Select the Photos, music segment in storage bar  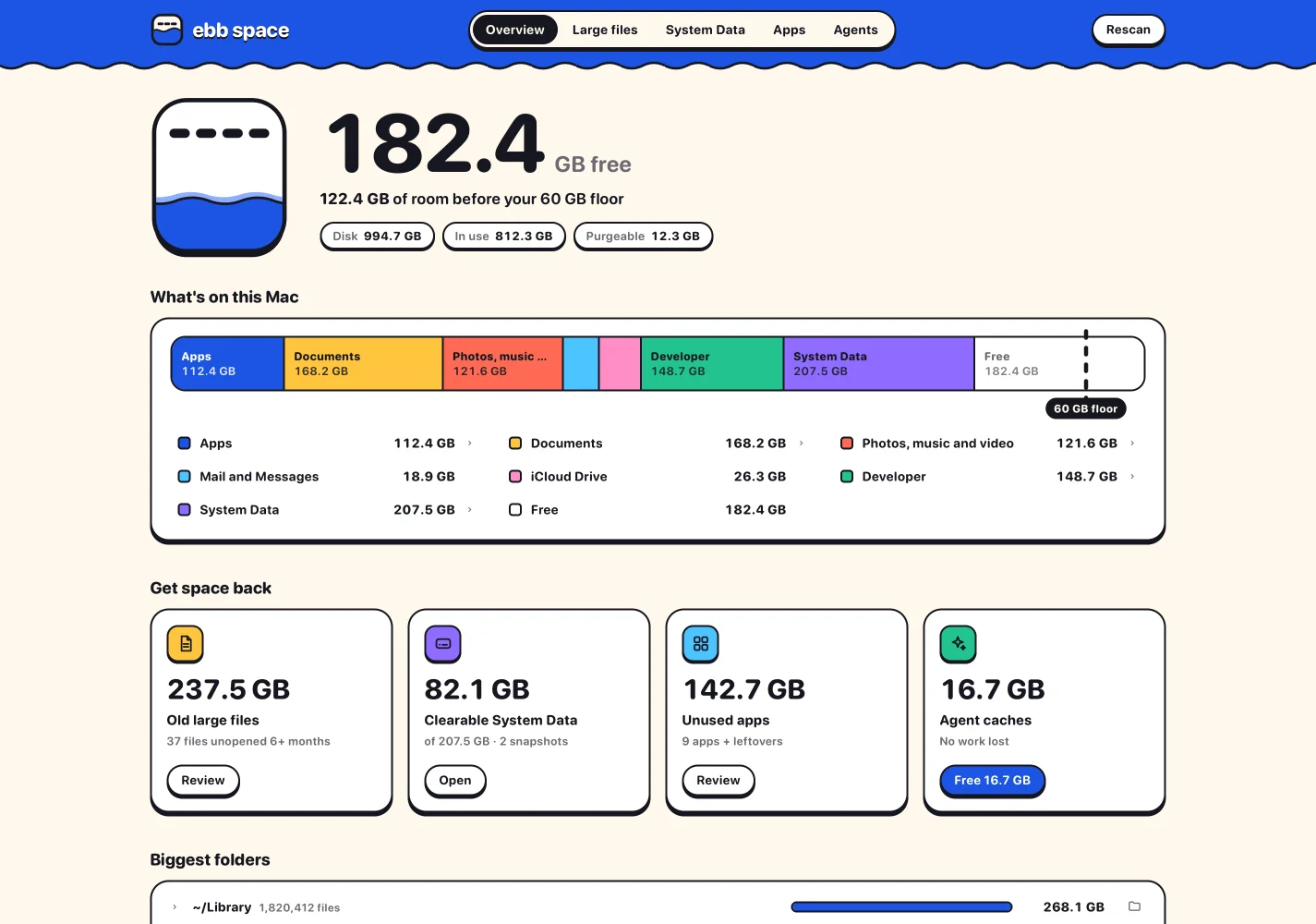click(503, 364)
